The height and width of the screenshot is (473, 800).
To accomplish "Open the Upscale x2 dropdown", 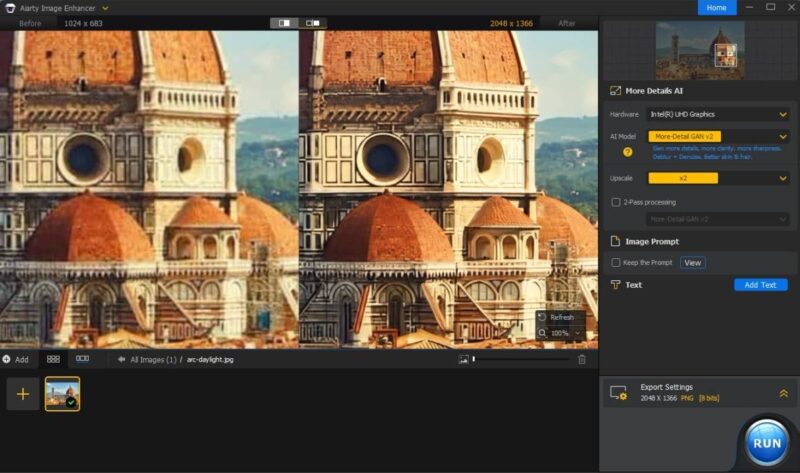I will click(x=717, y=178).
